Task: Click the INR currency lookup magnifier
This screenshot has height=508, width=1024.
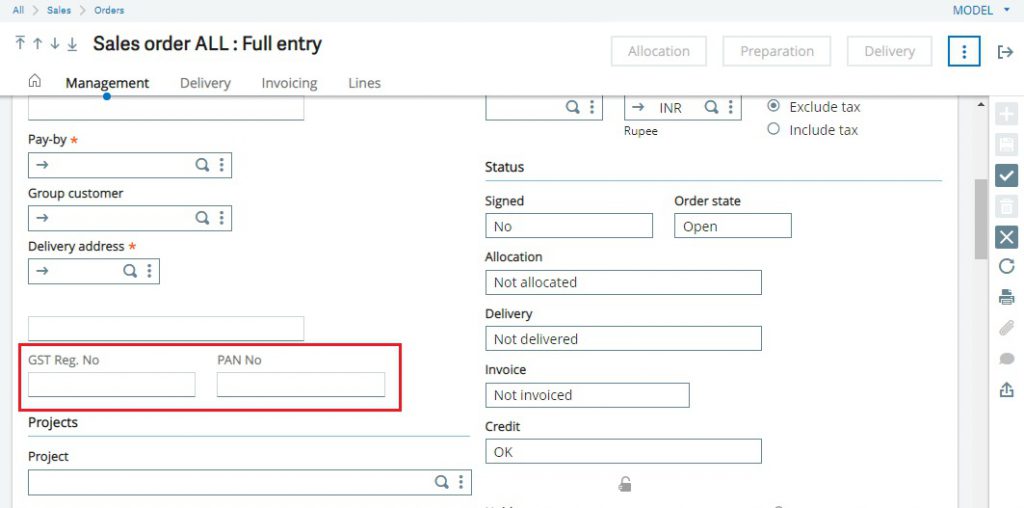Action: [x=712, y=107]
